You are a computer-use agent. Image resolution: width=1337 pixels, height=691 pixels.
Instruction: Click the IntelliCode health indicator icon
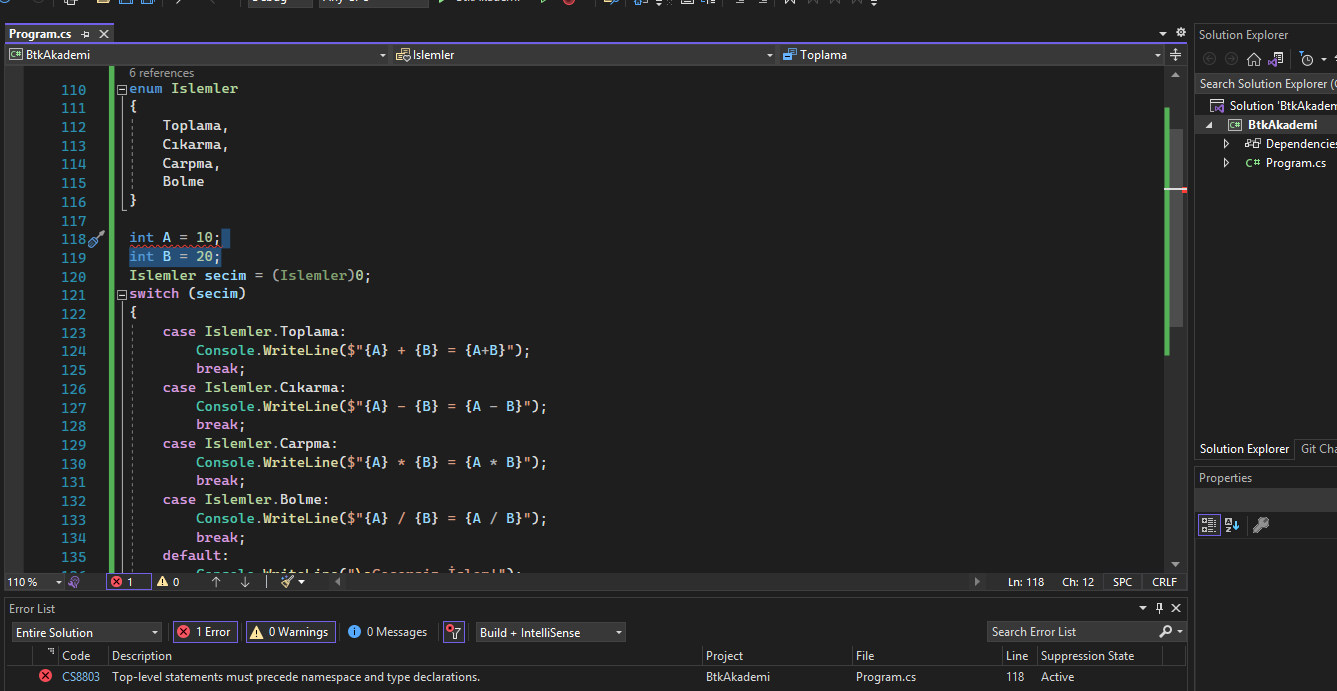click(x=73, y=581)
